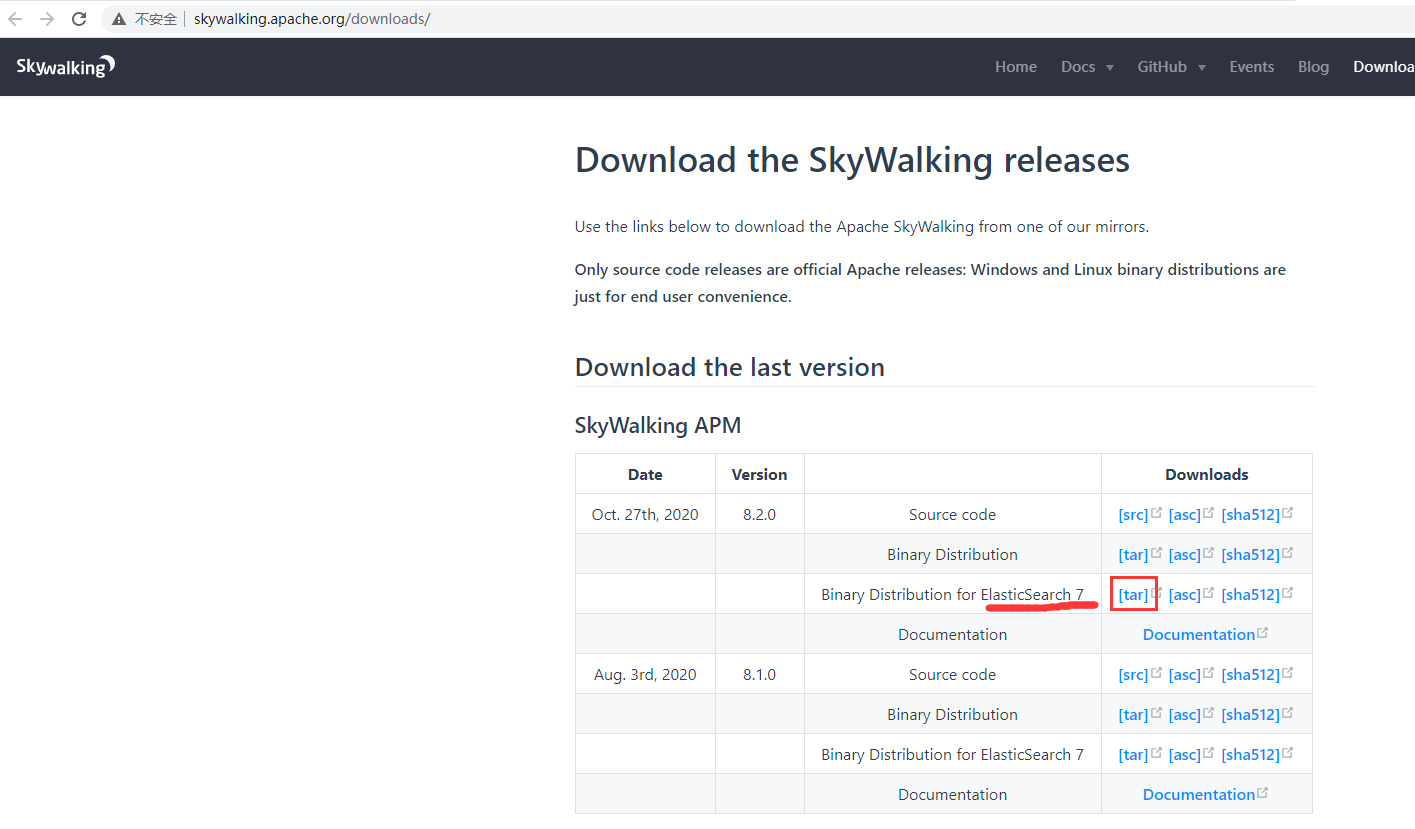Click the 'Downloads' column header
This screenshot has width=1415, height=829.
tap(1207, 475)
